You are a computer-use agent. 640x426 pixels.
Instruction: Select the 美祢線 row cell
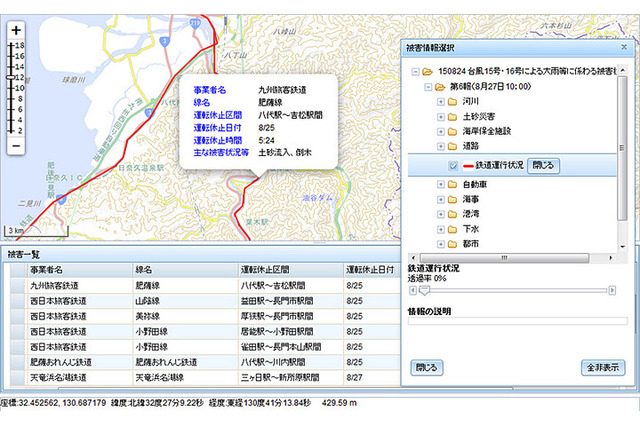click(185, 316)
